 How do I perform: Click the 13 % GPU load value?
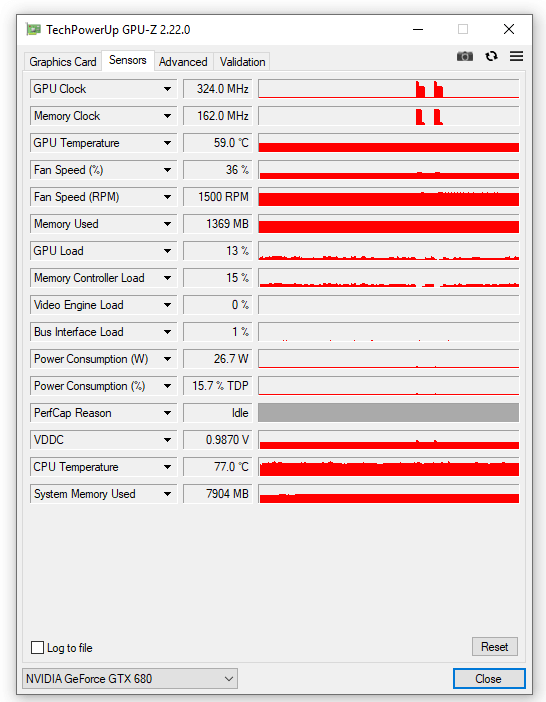pos(218,251)
